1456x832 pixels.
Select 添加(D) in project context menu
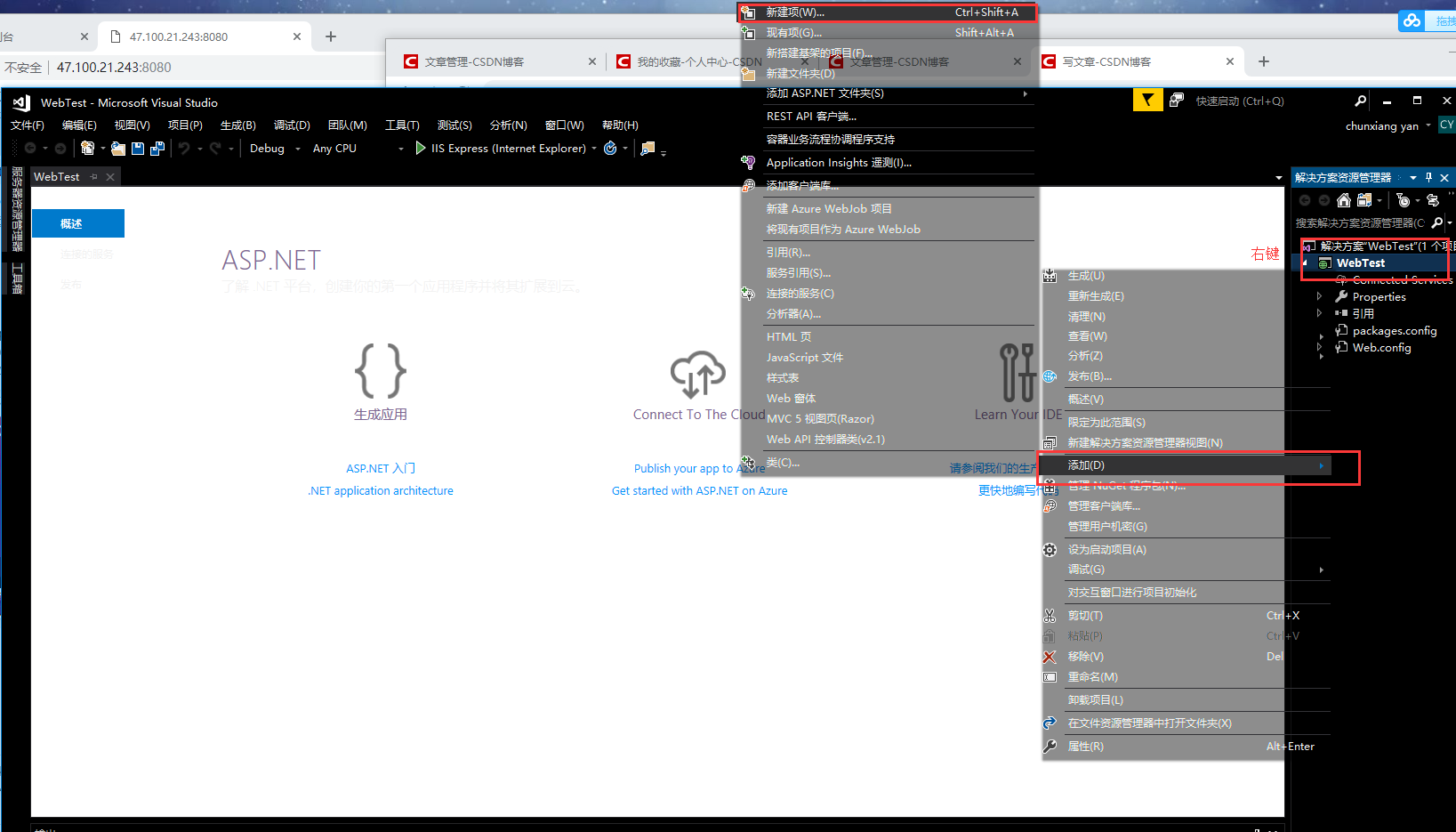tap(1187, 465)
